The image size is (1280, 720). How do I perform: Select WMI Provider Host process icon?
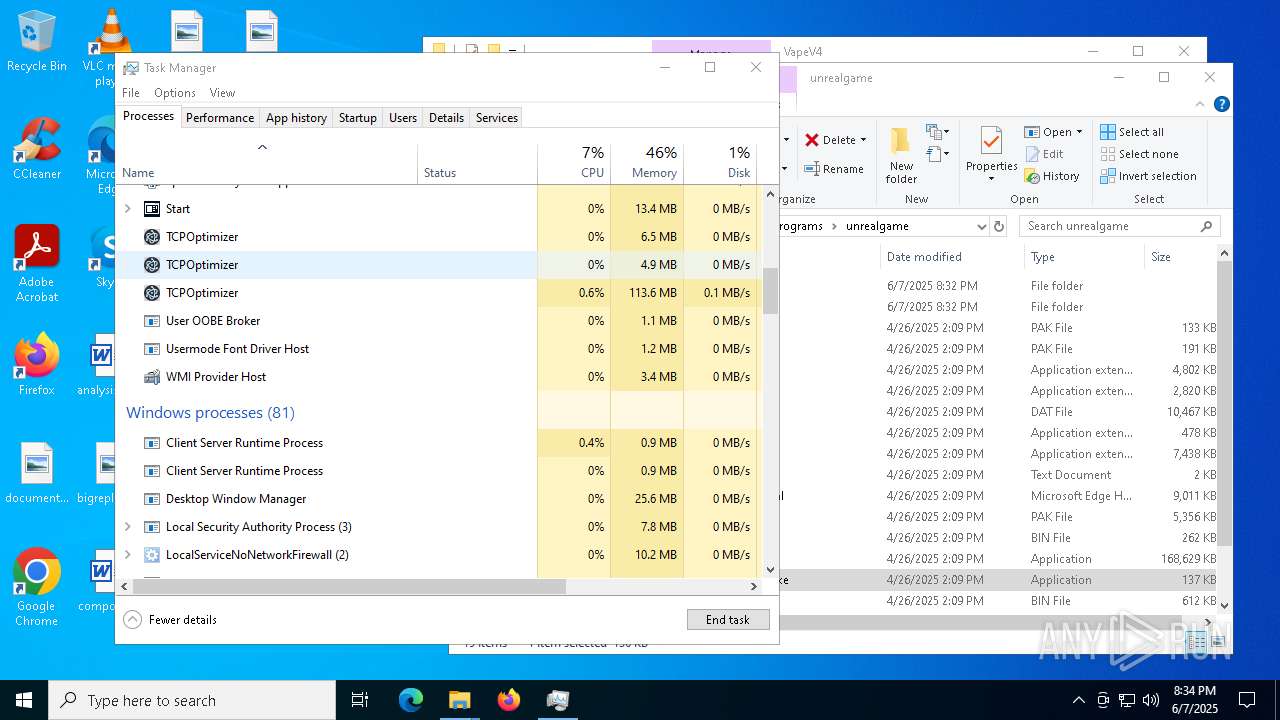[152, 377]
